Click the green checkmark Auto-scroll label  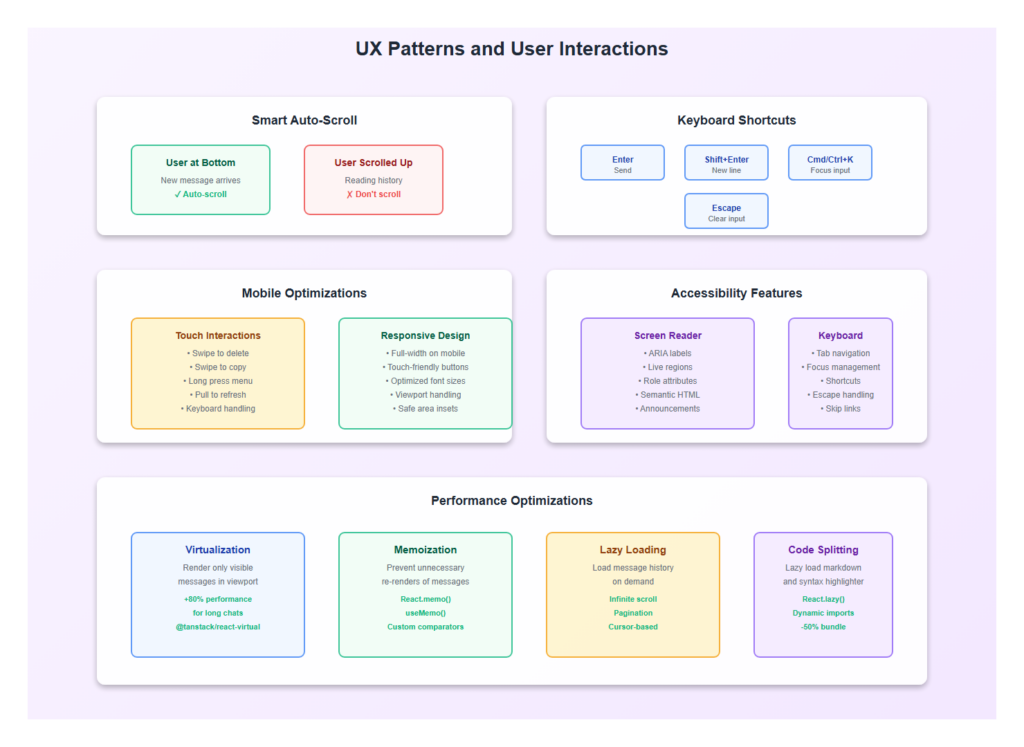200,194
